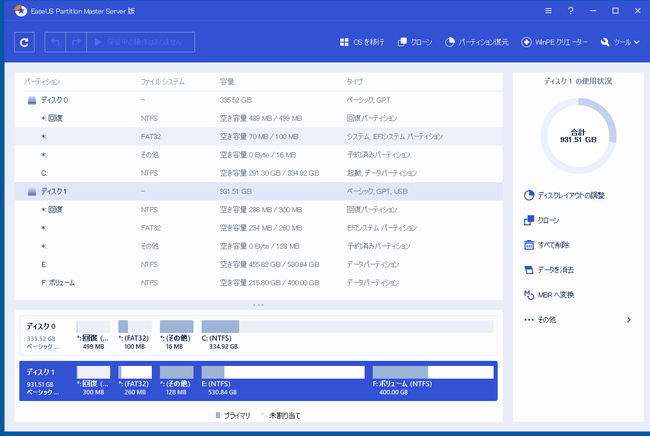Click the EaseUS app logo
Viewport: 650px width, 436px height.
click(x=20, y=11)
